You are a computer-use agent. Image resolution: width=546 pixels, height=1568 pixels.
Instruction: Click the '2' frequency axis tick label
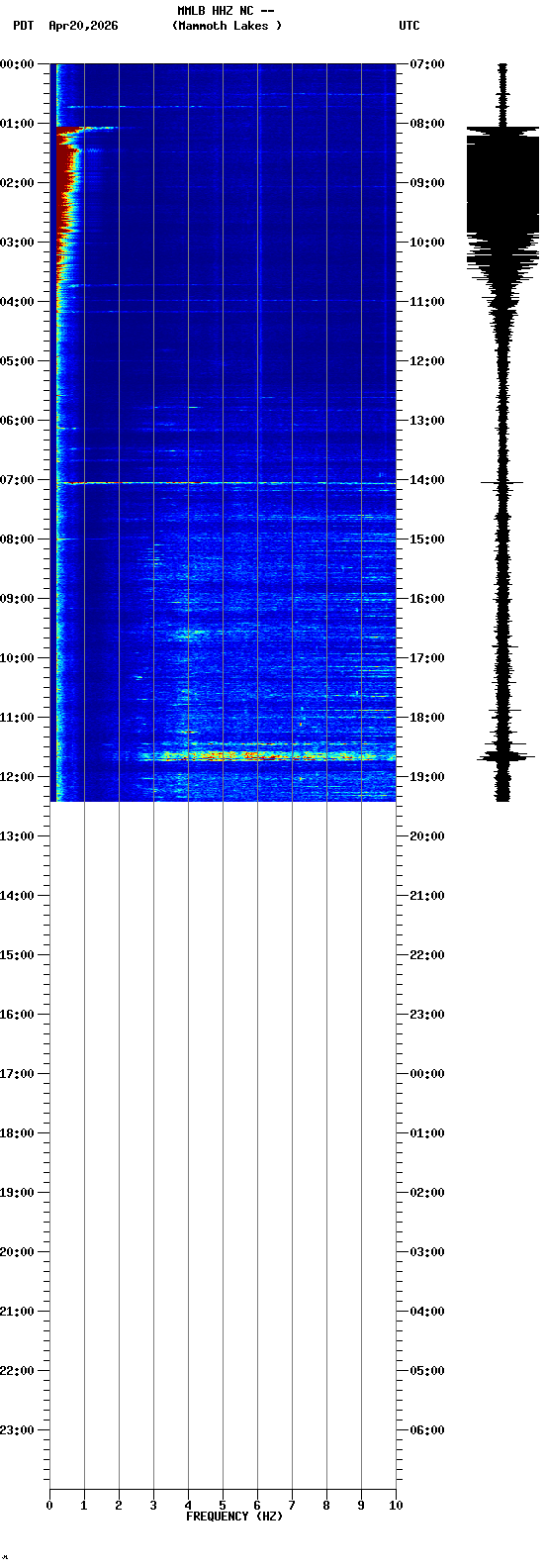pos(119,1506)
